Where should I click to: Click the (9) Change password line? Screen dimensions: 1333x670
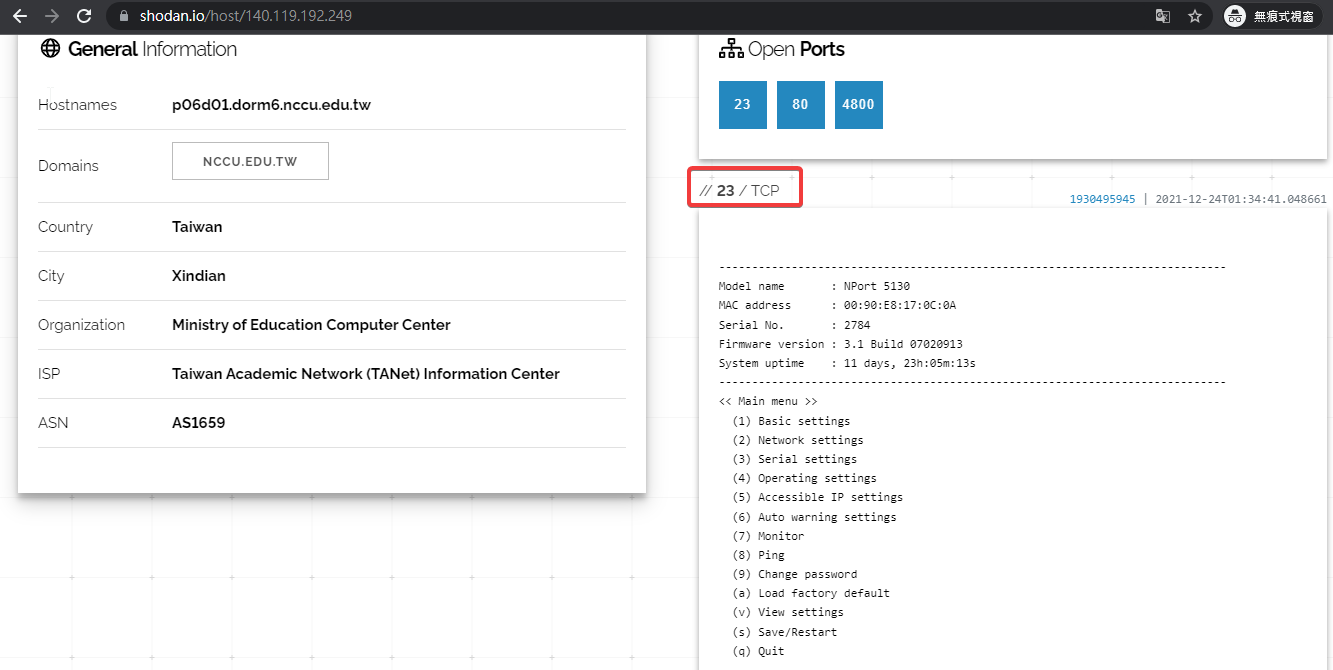coord(794,574)
